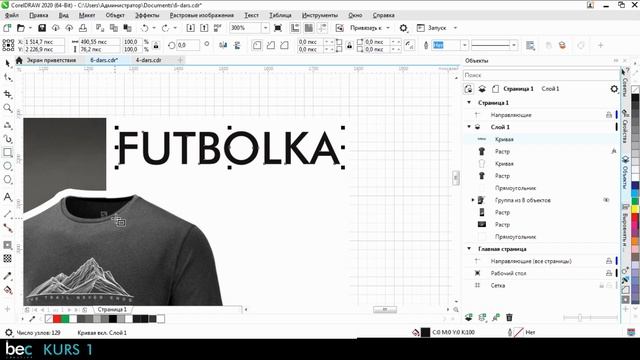The width and height of the screenshot is (640, 360).
Task: Open the Эффекты menu
Action: pos(147,15)
